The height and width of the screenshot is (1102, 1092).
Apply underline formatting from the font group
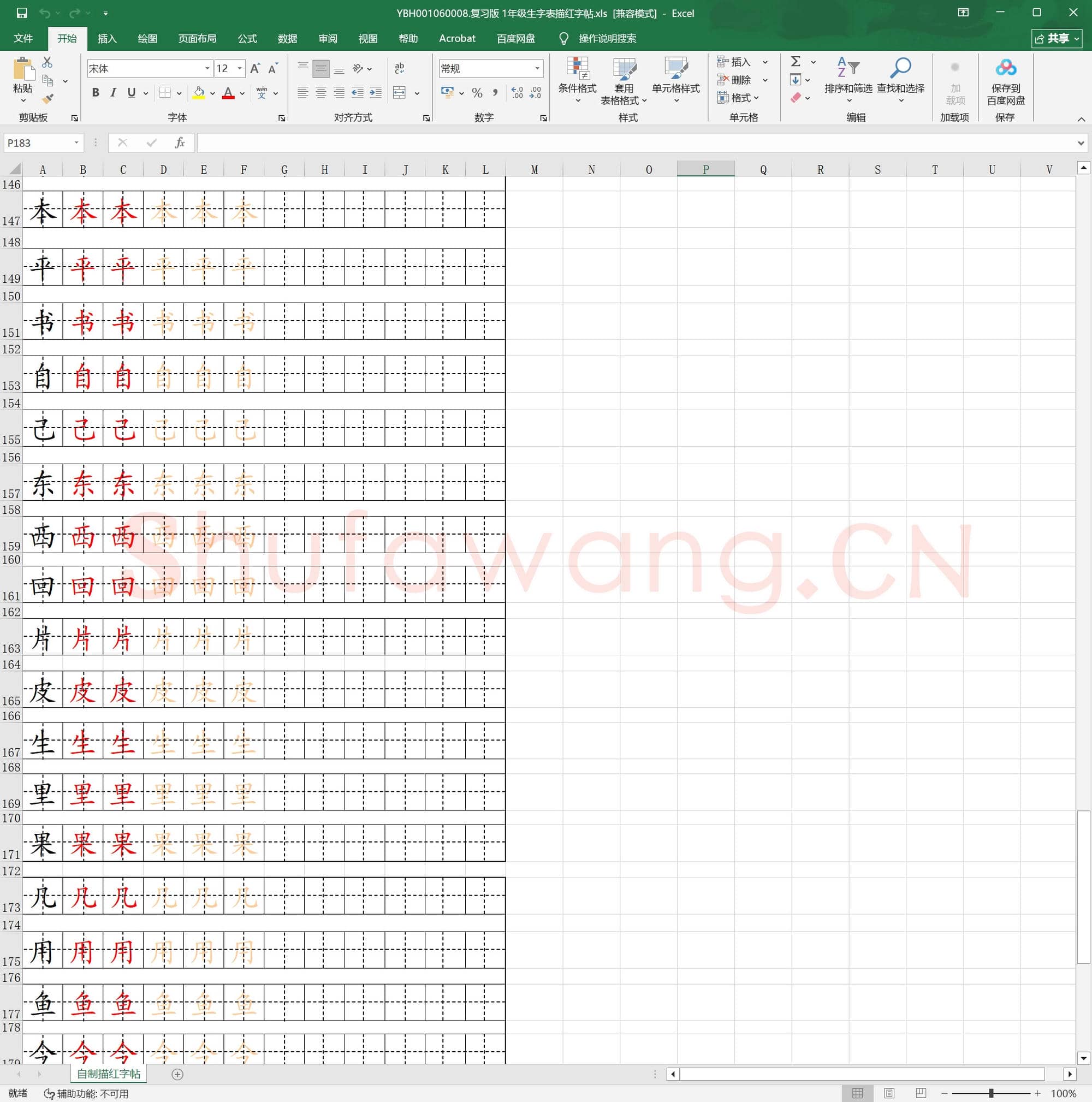tap(131, 92)
